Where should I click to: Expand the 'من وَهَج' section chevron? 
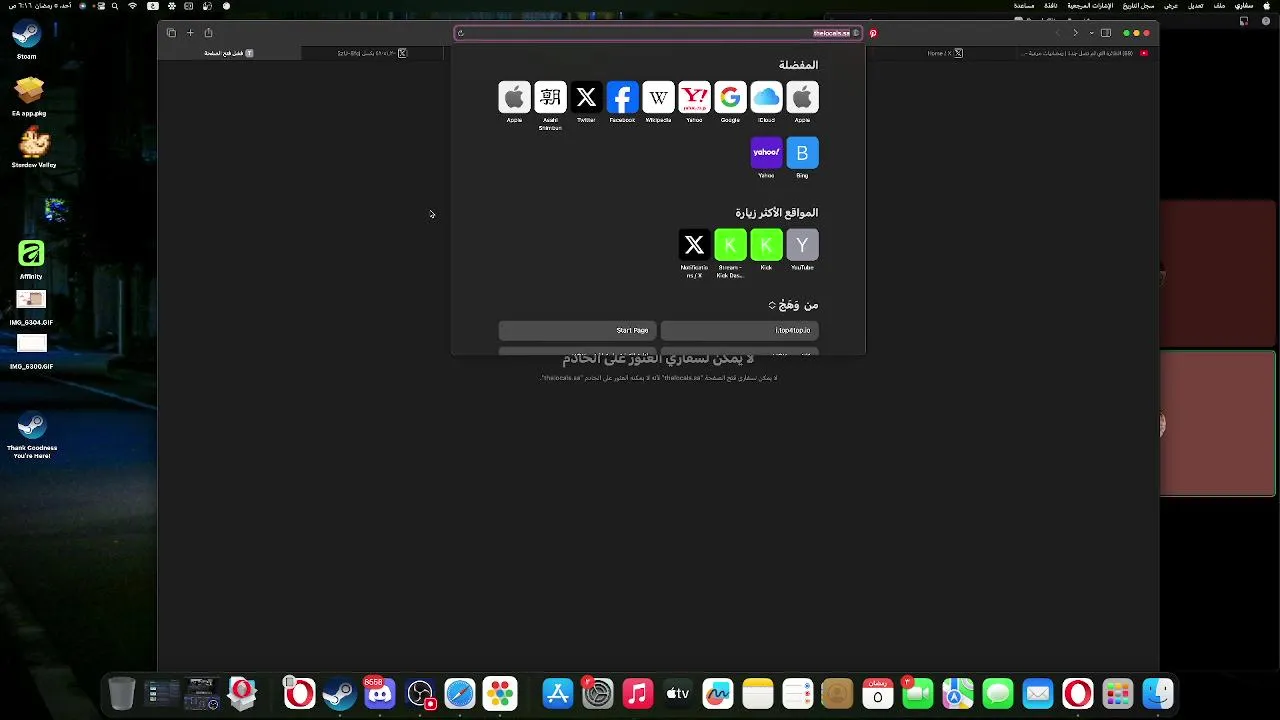772,305
